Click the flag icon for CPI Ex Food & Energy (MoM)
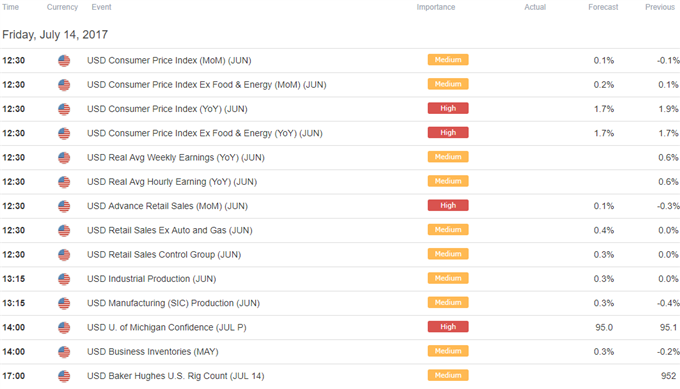Image resolution: width=680 pixels, height=389 pixels. (x=64, y=85)
